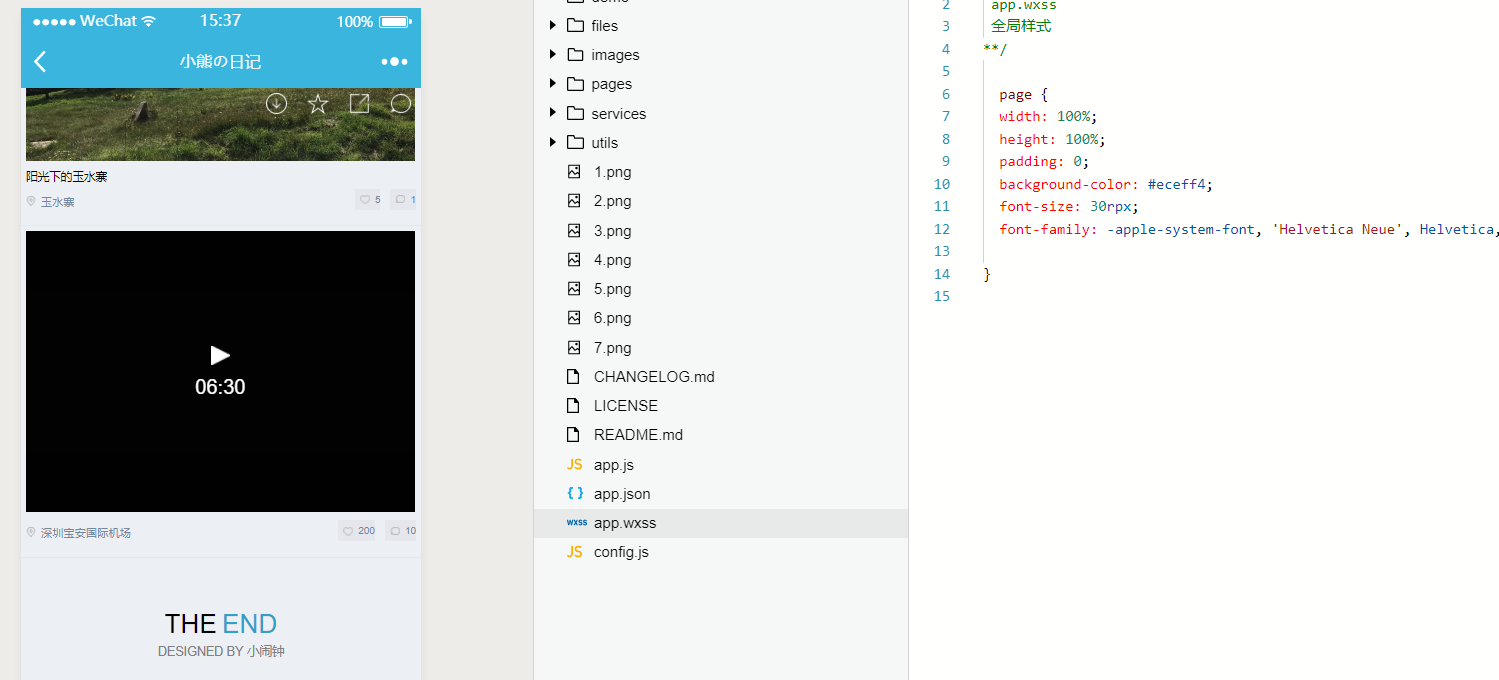Image resolution: width=1499 pixels, height=680 pixels.
Task: Expand the pages folder arrow
Action: 553,83
